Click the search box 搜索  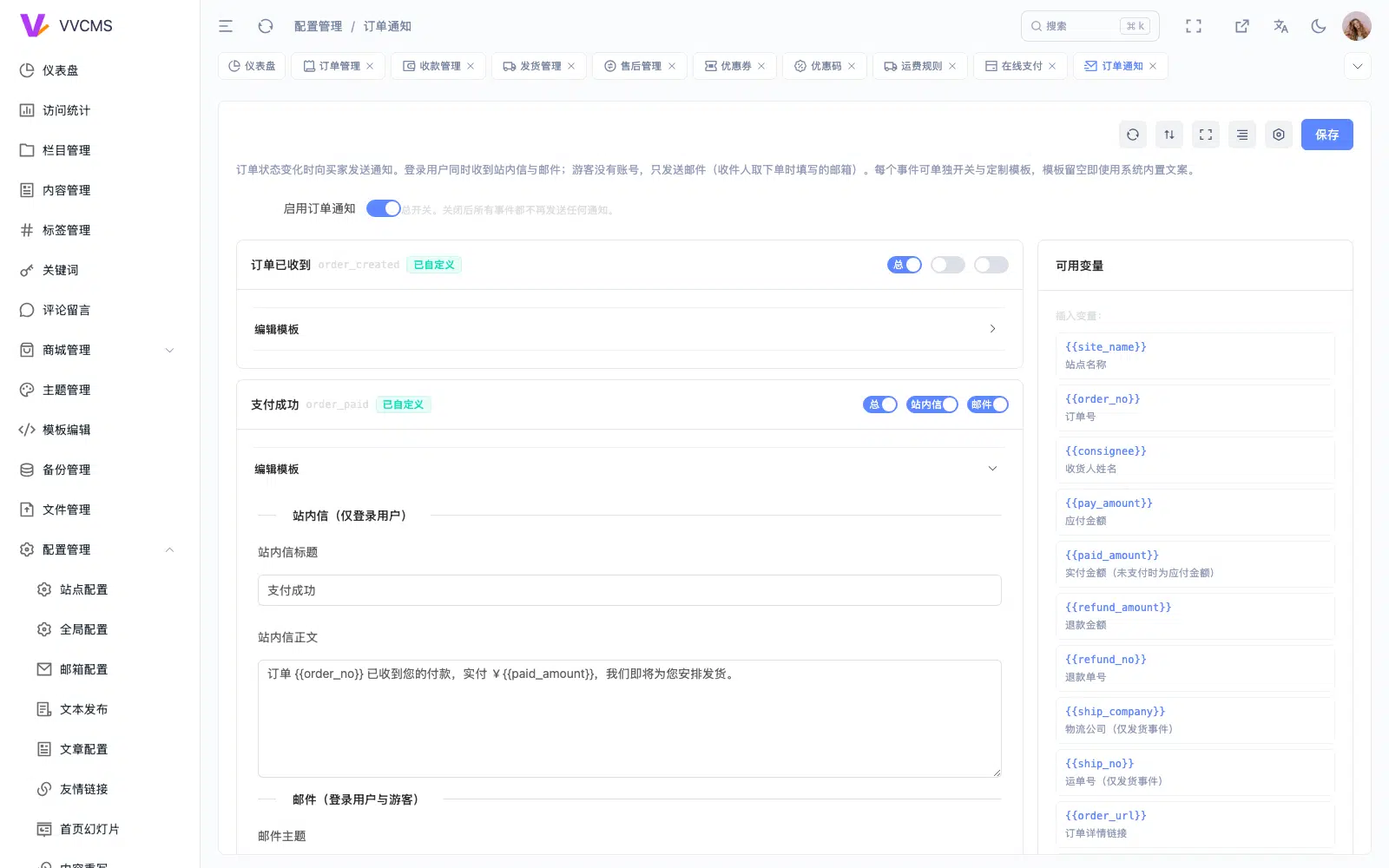click(1090, 26)
